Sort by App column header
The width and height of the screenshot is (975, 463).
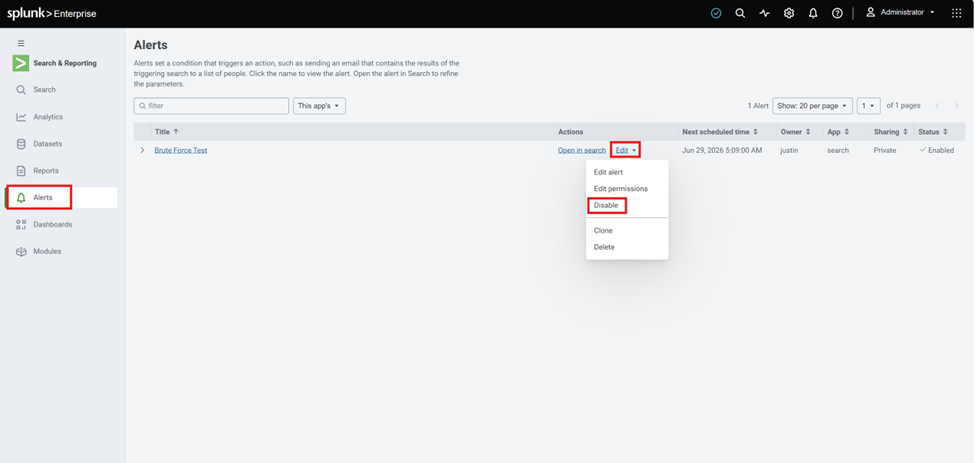tap(838, 132)
